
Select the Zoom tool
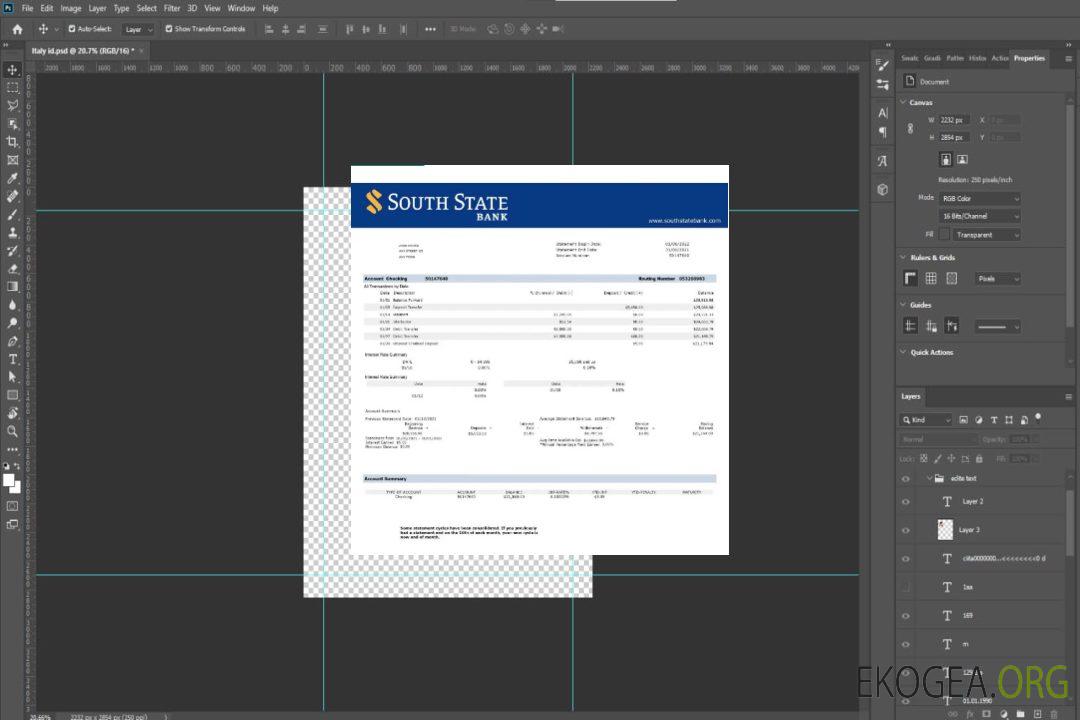point(12,431)
